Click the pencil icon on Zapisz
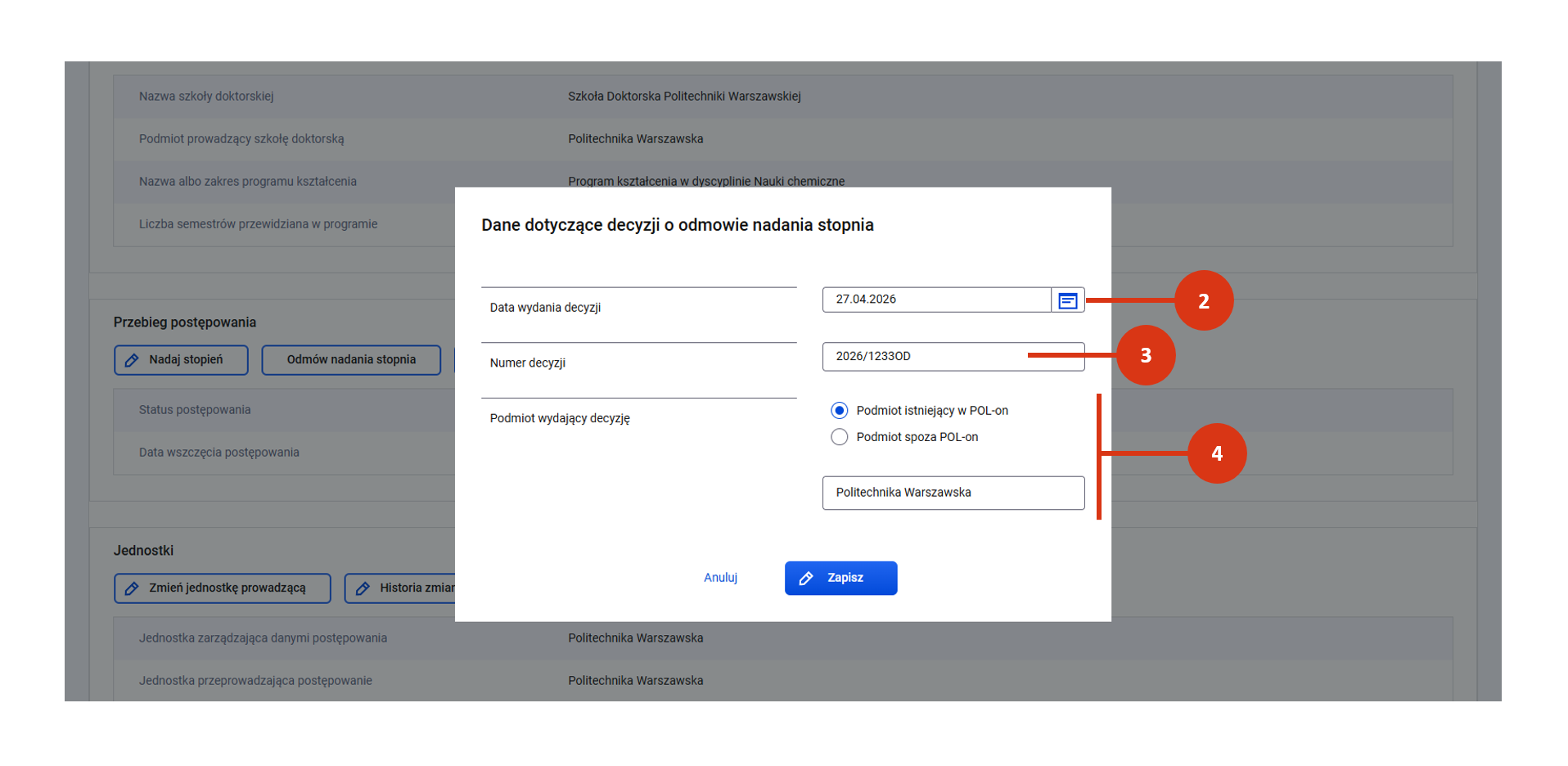This screenshot has width=1568, height=766. click(x=806, y=579)
